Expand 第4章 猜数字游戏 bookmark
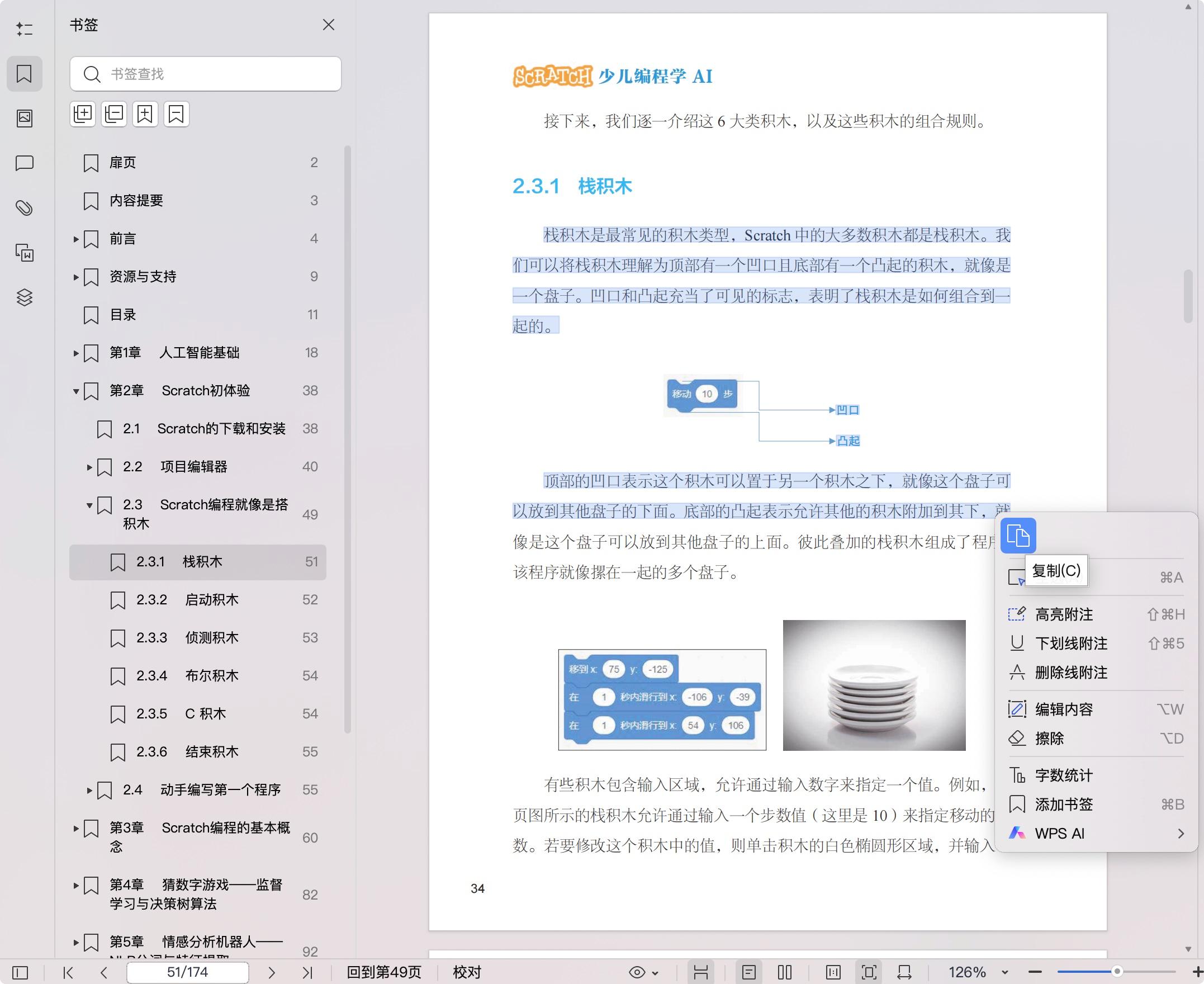This screenshot has height=984, width=1204. (x=76, y=886)
